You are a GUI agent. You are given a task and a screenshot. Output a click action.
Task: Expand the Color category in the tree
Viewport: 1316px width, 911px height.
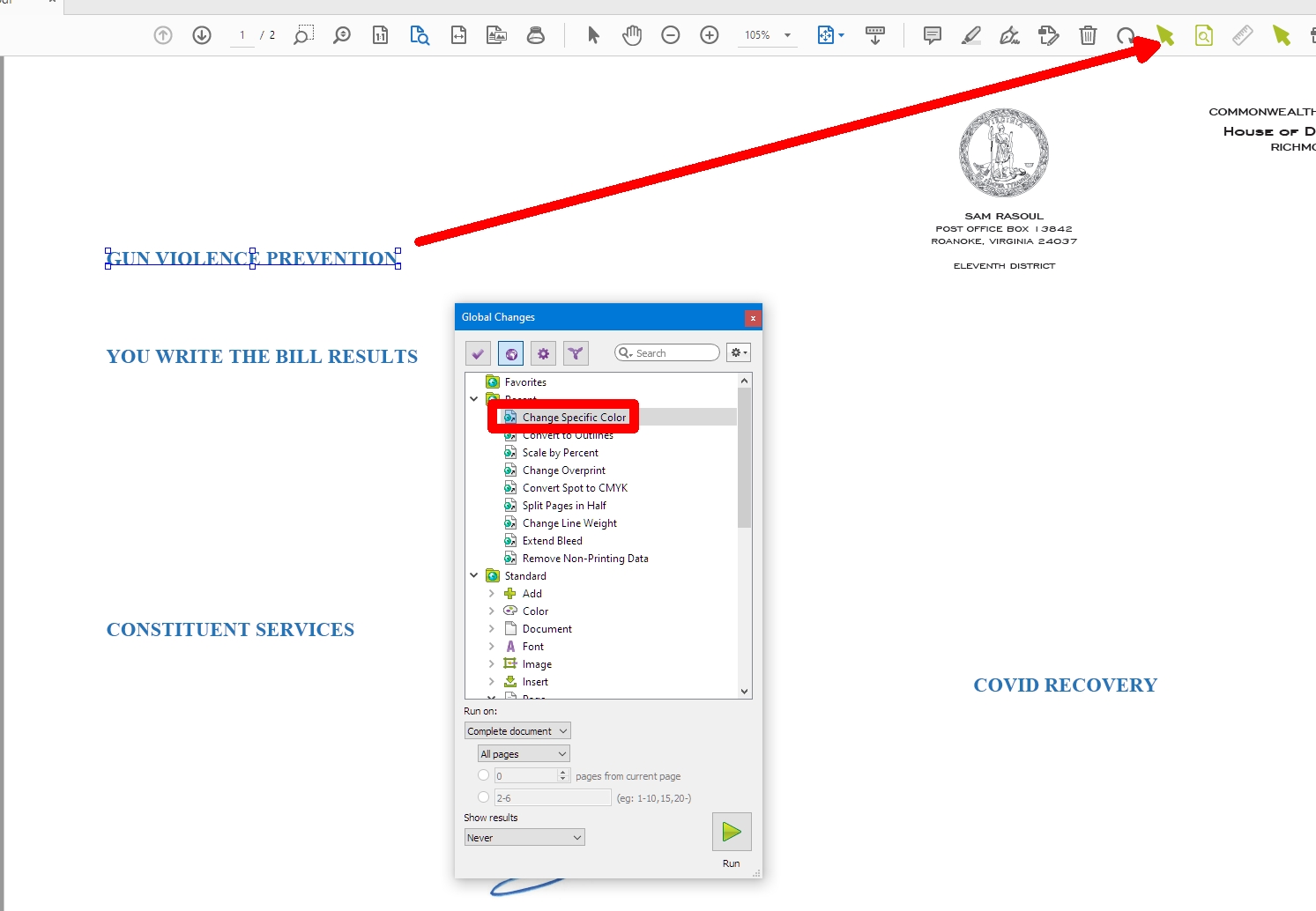click(x=492, y=611)
